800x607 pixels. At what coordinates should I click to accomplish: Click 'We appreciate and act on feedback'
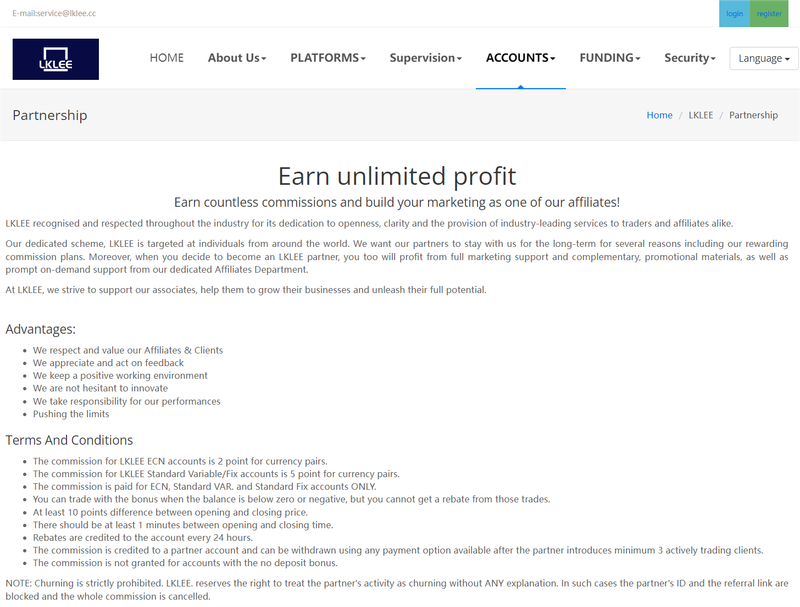click(108, 363)
